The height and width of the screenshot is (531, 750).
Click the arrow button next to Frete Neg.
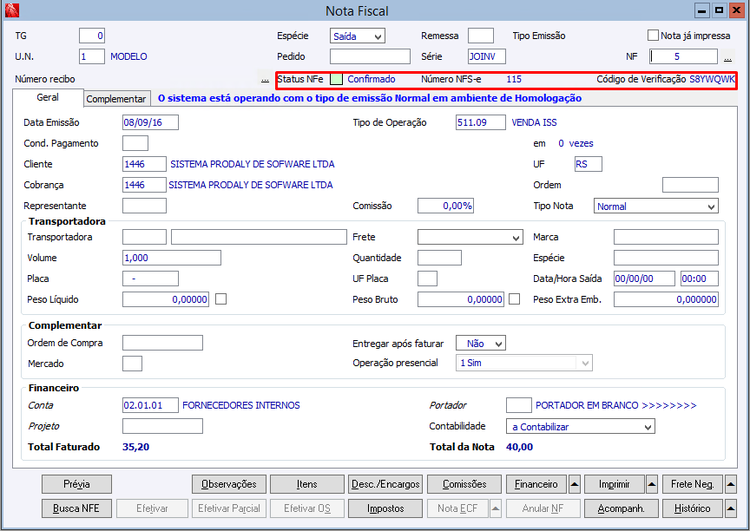point(729,484)
